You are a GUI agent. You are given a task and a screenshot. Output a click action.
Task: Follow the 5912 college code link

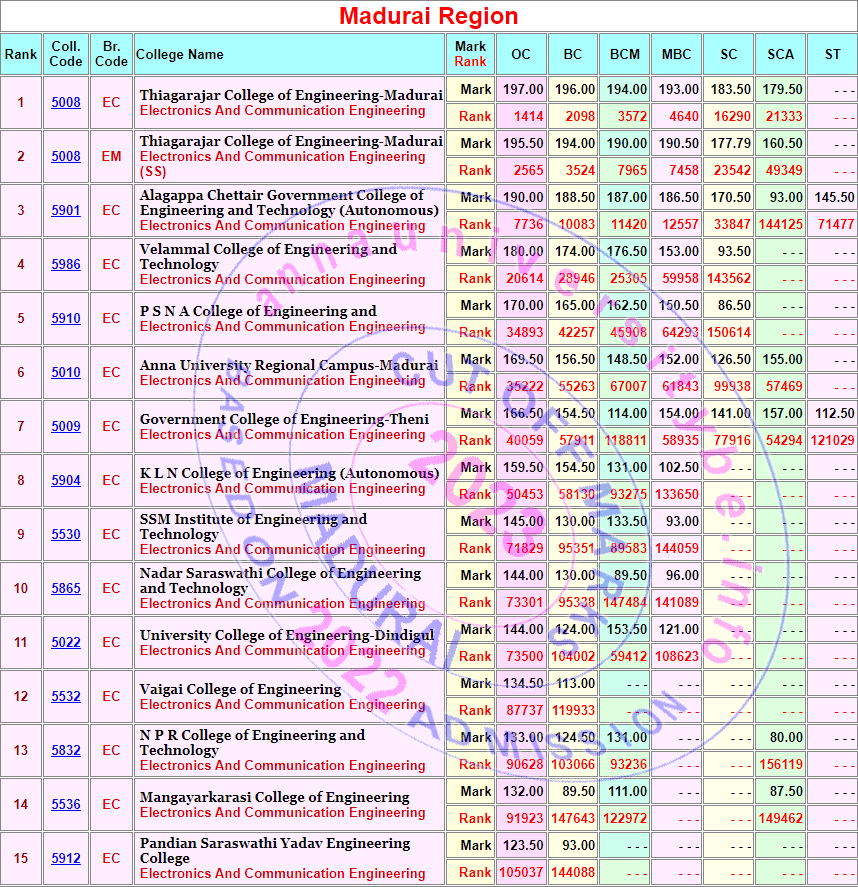[66, 859]
